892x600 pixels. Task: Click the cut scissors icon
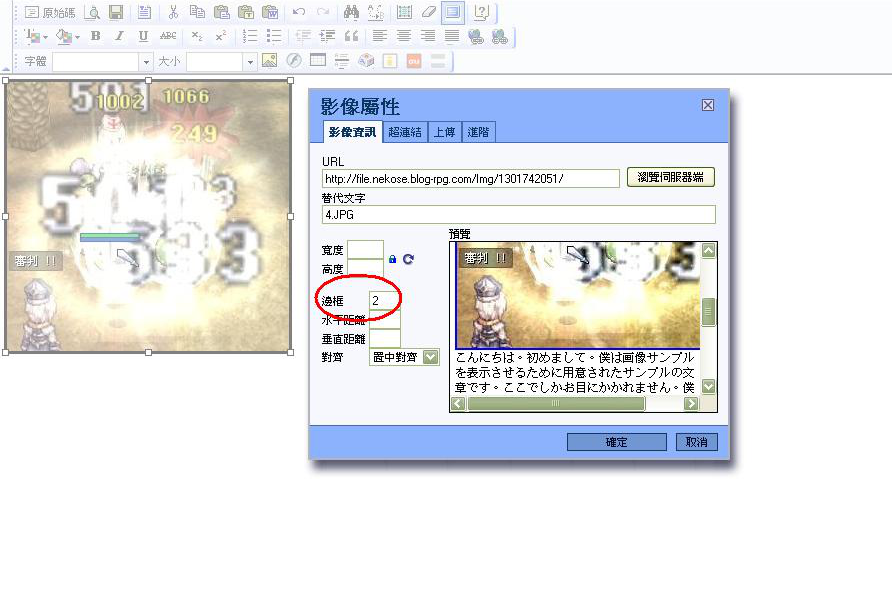coord(174,12)
